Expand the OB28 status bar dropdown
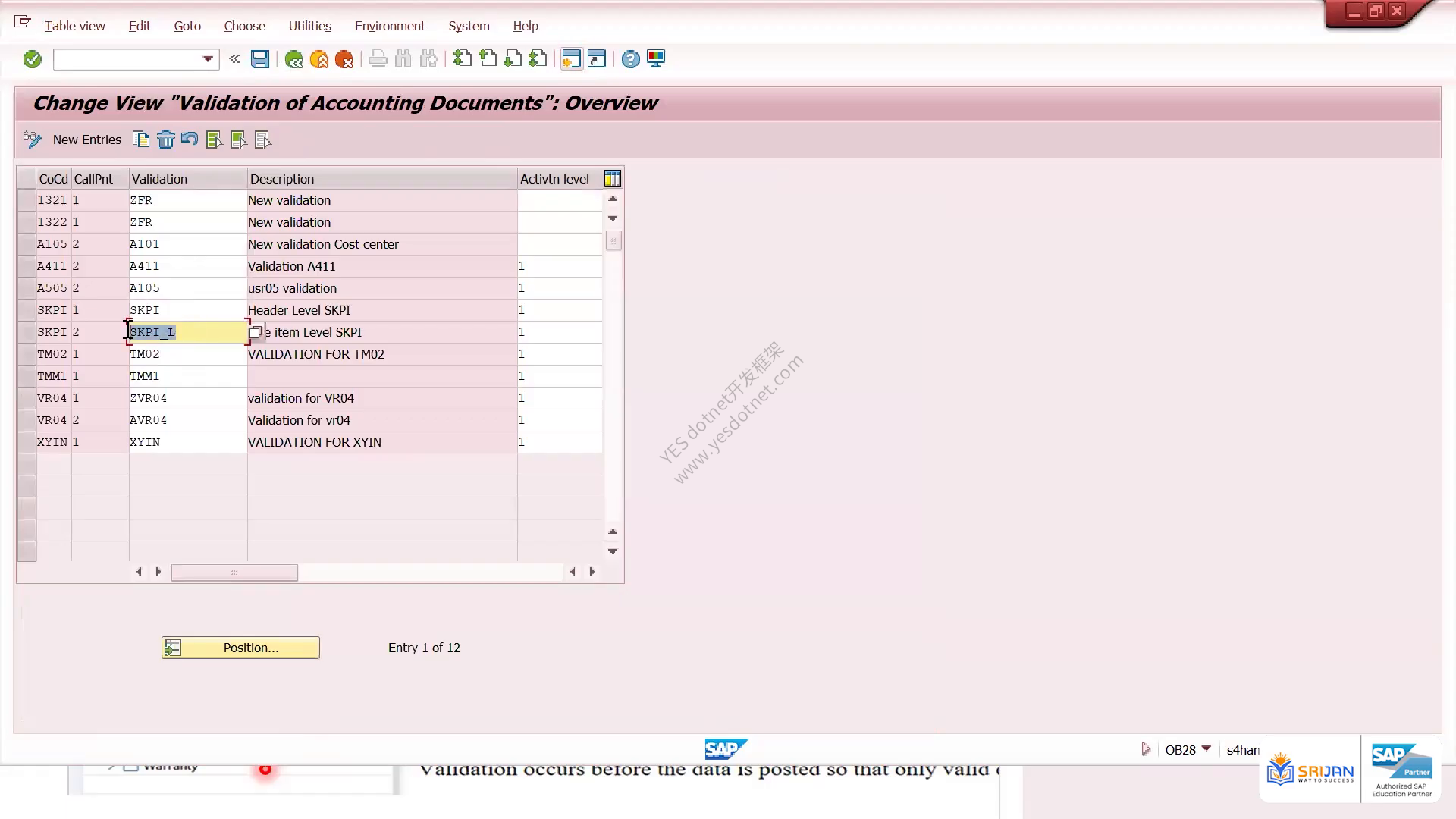The width and height of the screenshot is (1456, 819). click(x=1207, y=749)
